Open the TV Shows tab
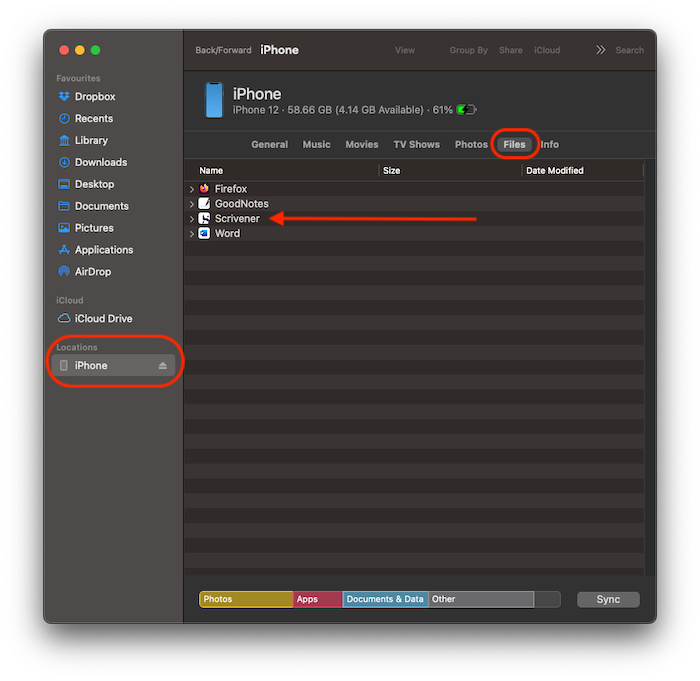700x681 pixels. pos(417,145)
